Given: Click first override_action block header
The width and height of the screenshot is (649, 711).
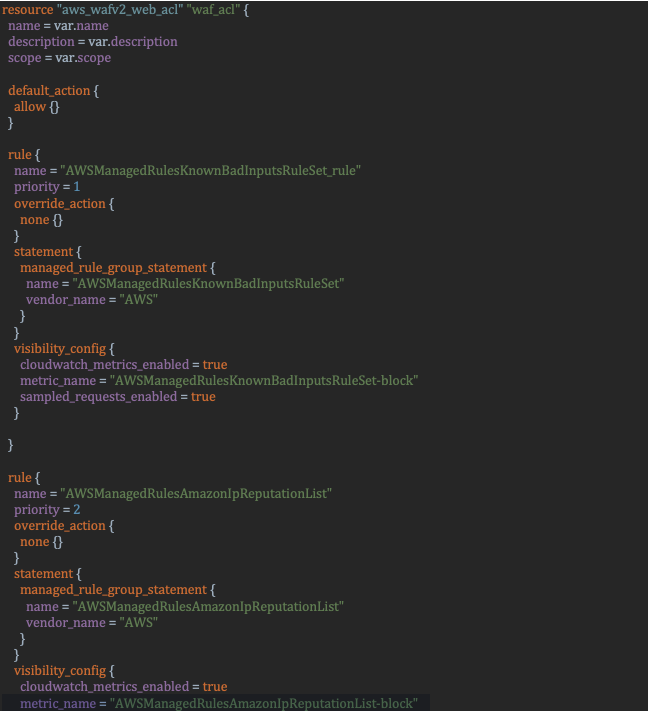Looking at the screenshot, I should tap(64, 204).
